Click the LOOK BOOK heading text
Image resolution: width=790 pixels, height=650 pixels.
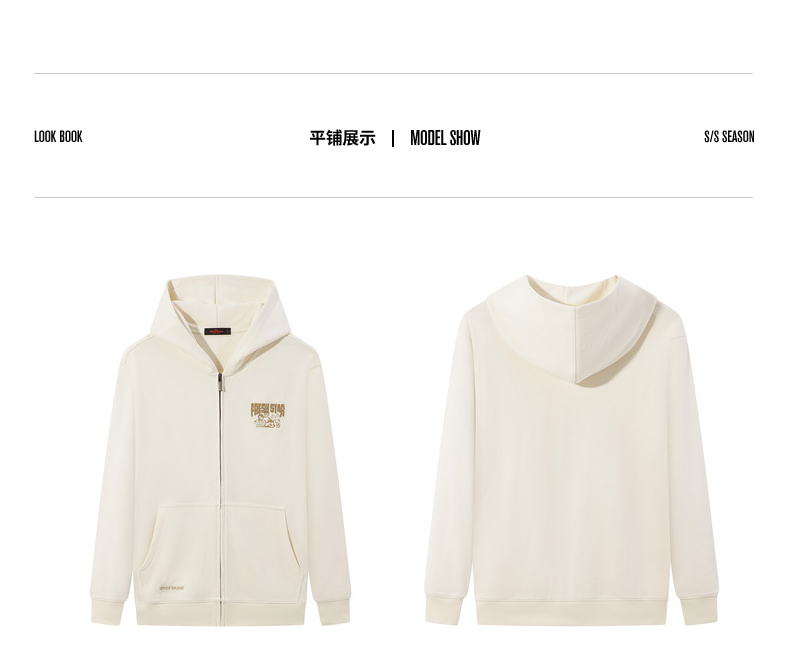(58, 137)
